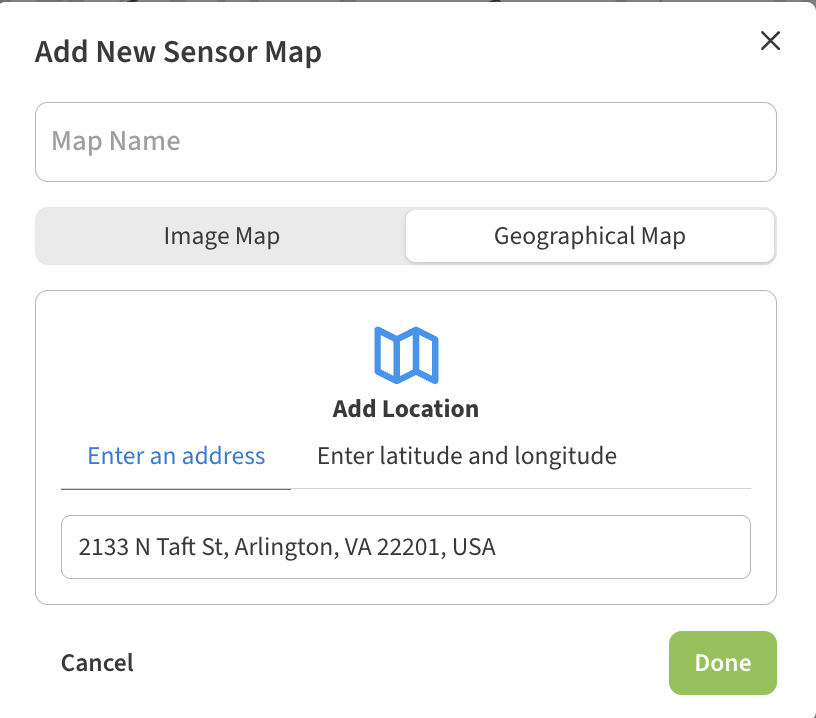Click the word Arlington in the address
The image size is (816, 718).
point(285,548)
